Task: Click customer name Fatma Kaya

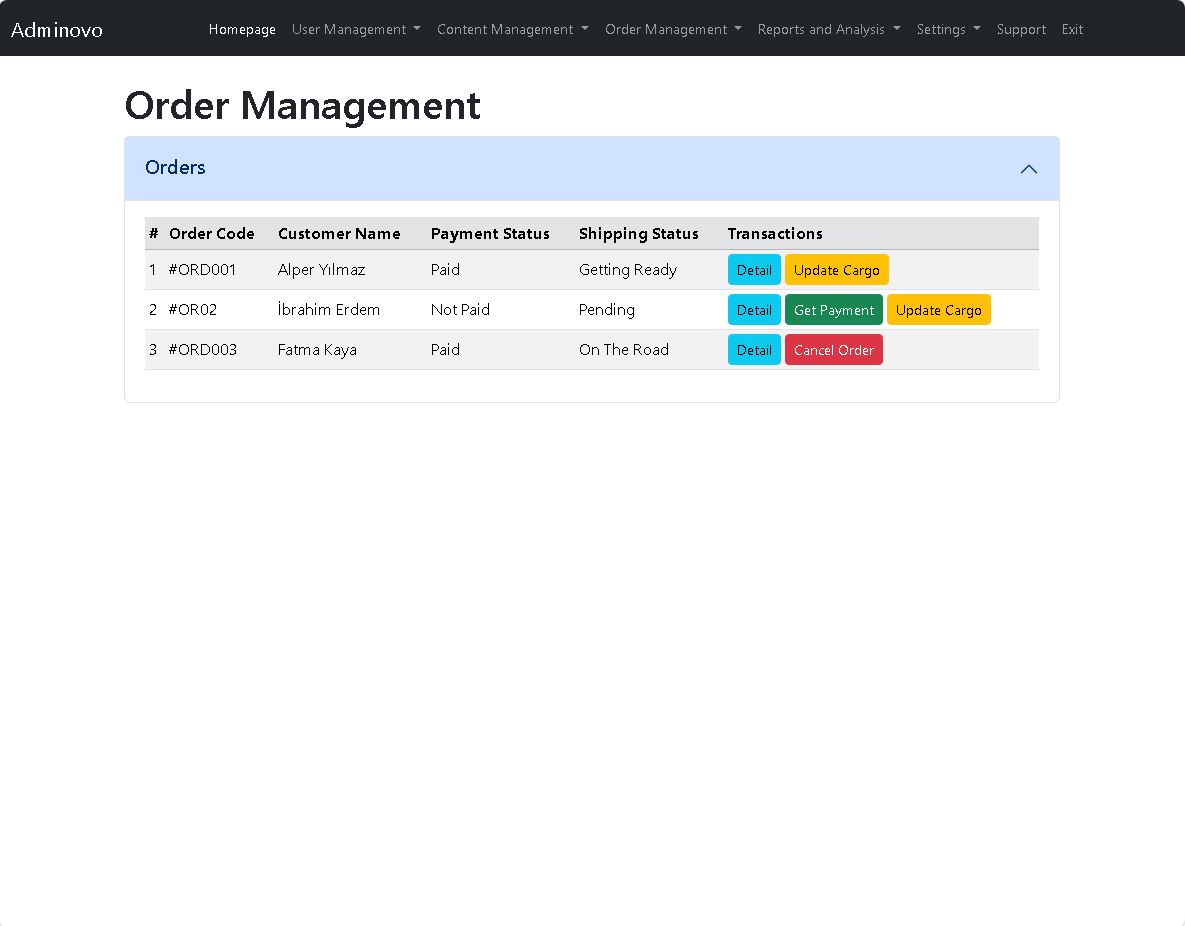Action: (317, 350)
